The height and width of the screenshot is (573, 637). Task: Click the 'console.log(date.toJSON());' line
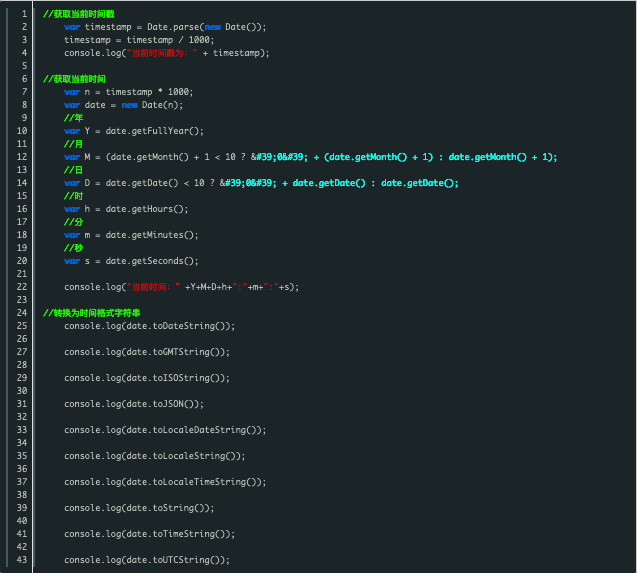134,404
